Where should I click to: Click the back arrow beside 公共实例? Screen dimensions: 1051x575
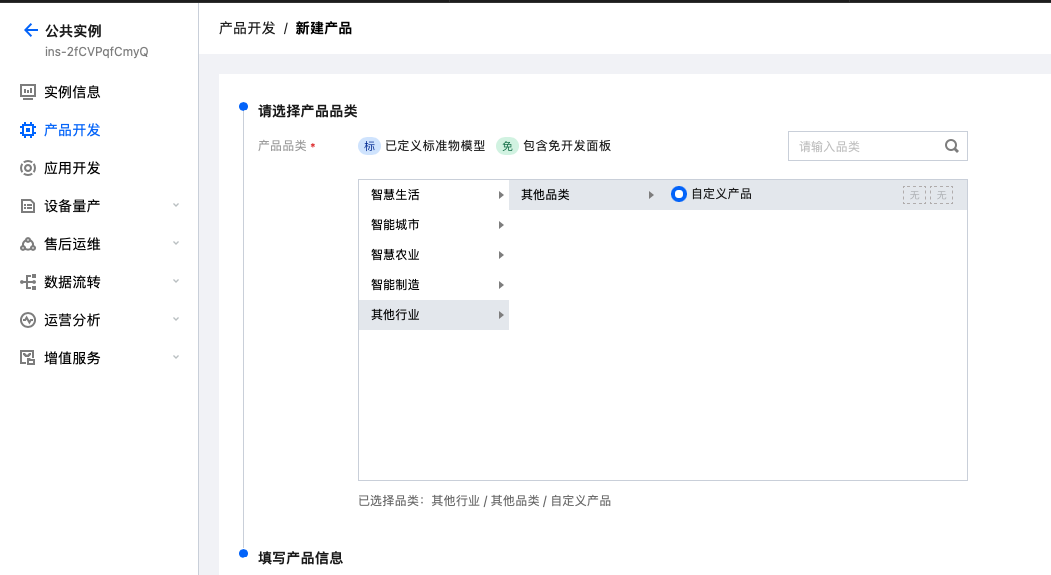pyautogui.click(x=31, y=31)
